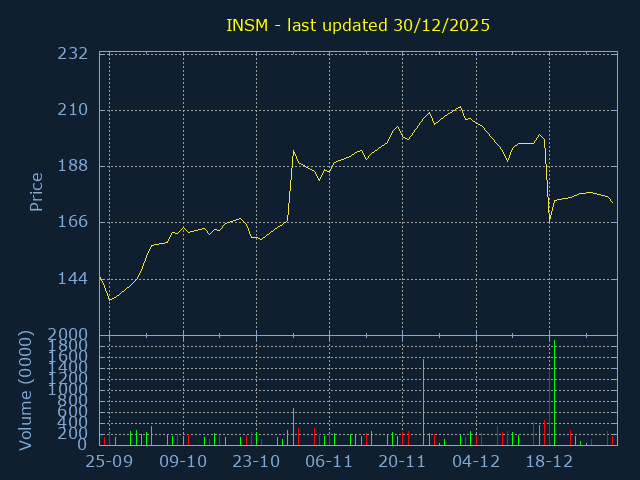Click the tall red volume bar near 18-12
This screenshot has height=480, width=640.
pyautogui.click(x=549, y=408)
